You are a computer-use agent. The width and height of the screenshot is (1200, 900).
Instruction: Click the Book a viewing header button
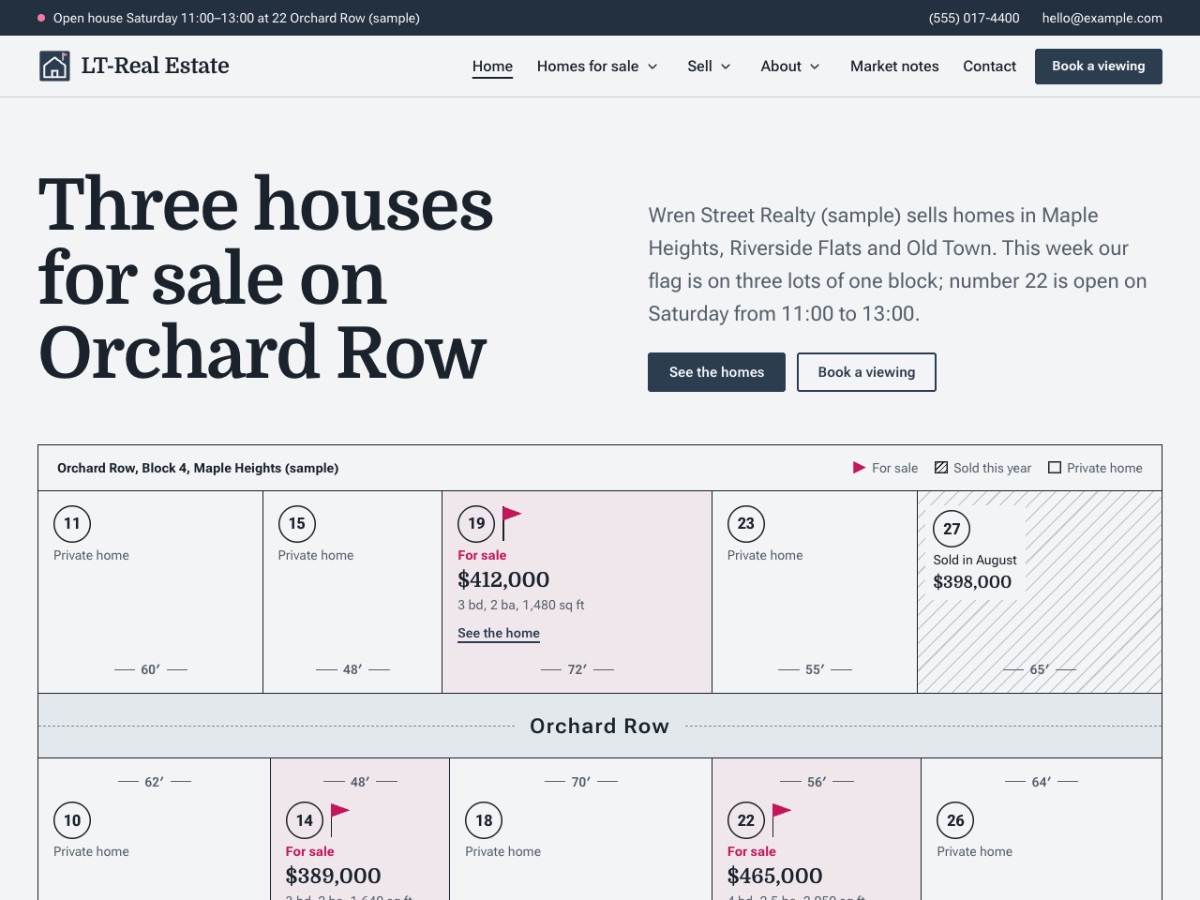[1098, 66]
